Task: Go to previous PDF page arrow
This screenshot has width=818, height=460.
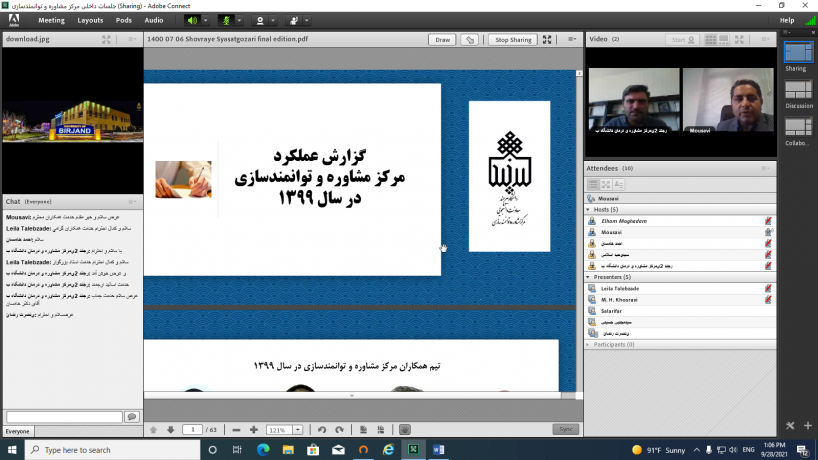Action: click(153, 430)
